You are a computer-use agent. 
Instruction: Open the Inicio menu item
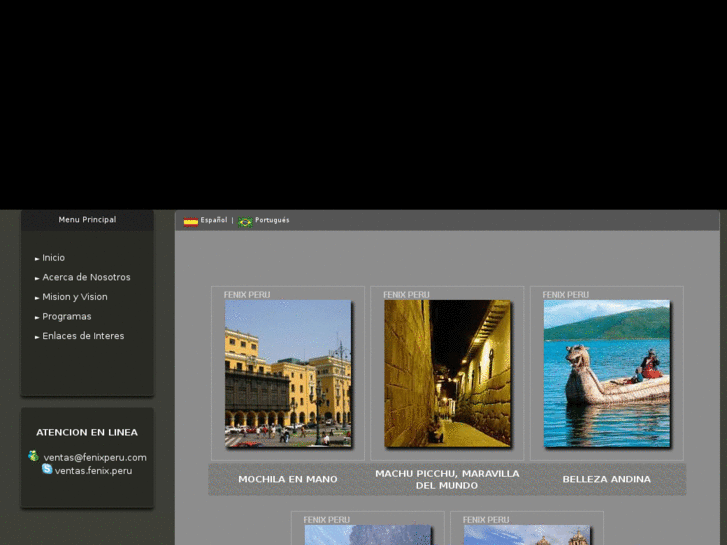pos(53,258)
